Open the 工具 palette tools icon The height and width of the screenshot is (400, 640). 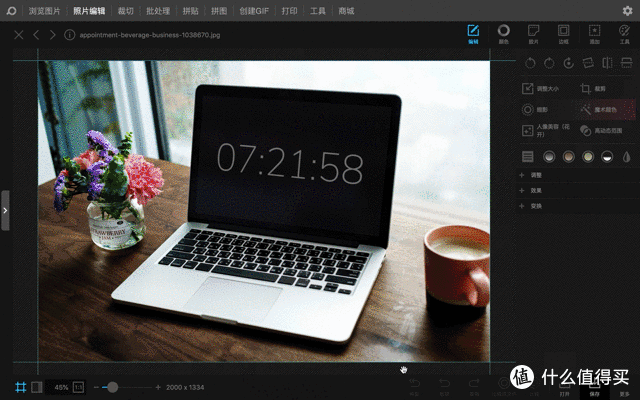tap(624, 34)
